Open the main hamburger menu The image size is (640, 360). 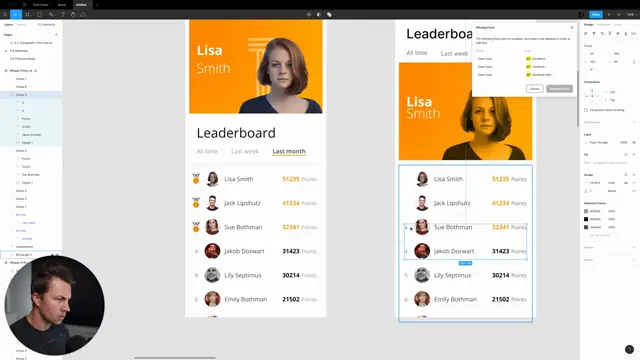pyautogui.click(x=5, y=14)
